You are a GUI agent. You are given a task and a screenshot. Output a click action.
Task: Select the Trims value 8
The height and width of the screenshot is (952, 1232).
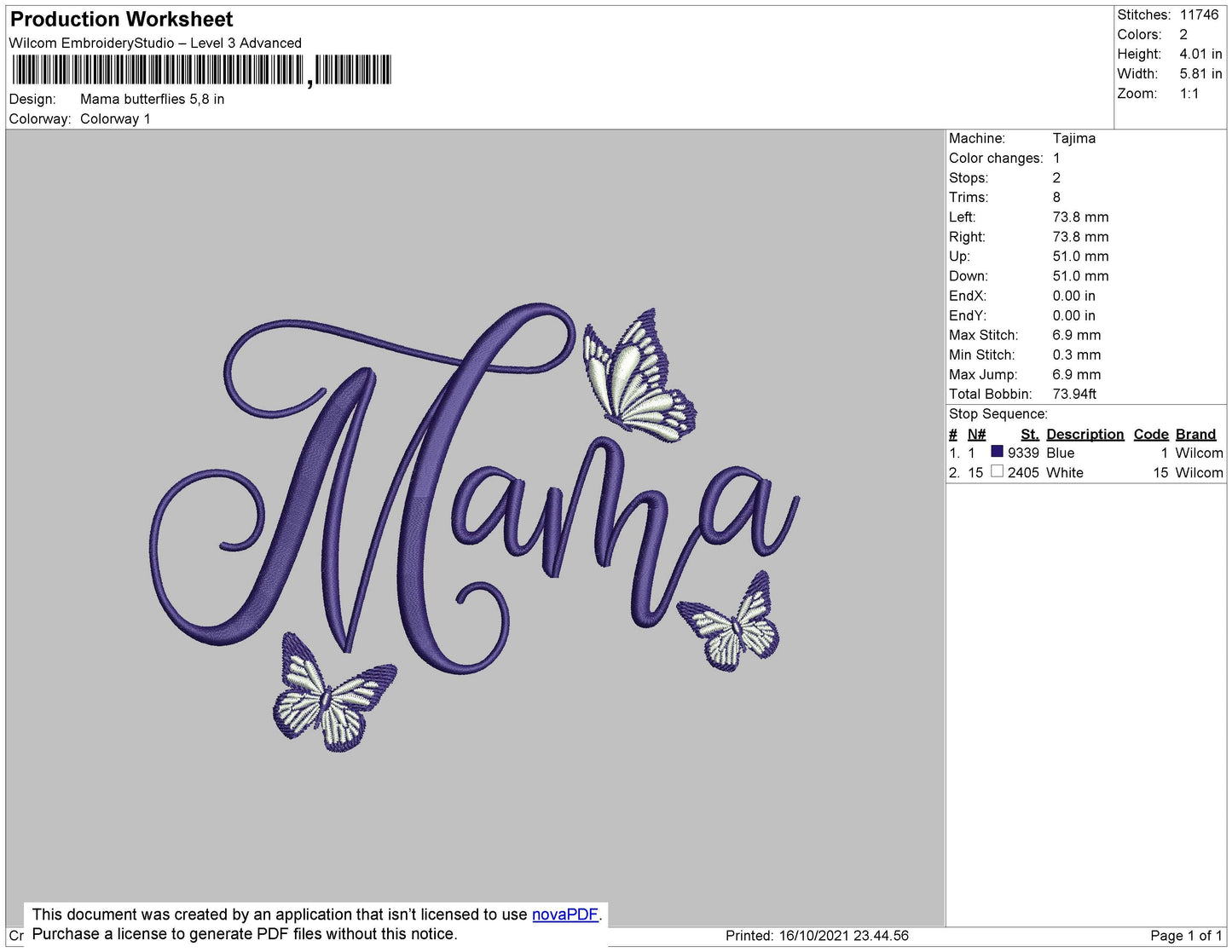click(x=1057, y=197)
